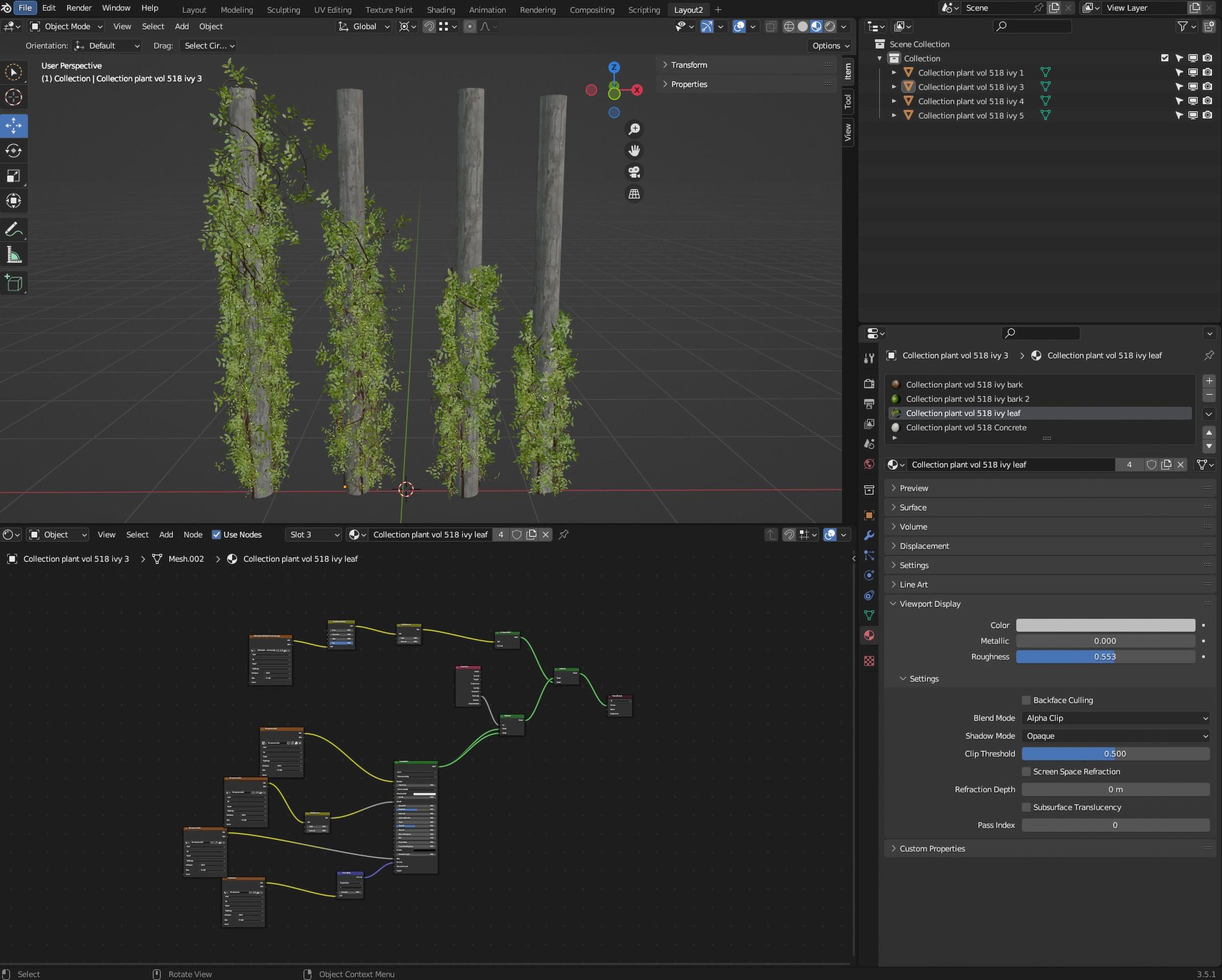Open the Drag Select Circle dropdown

click(x=208, y=46)
